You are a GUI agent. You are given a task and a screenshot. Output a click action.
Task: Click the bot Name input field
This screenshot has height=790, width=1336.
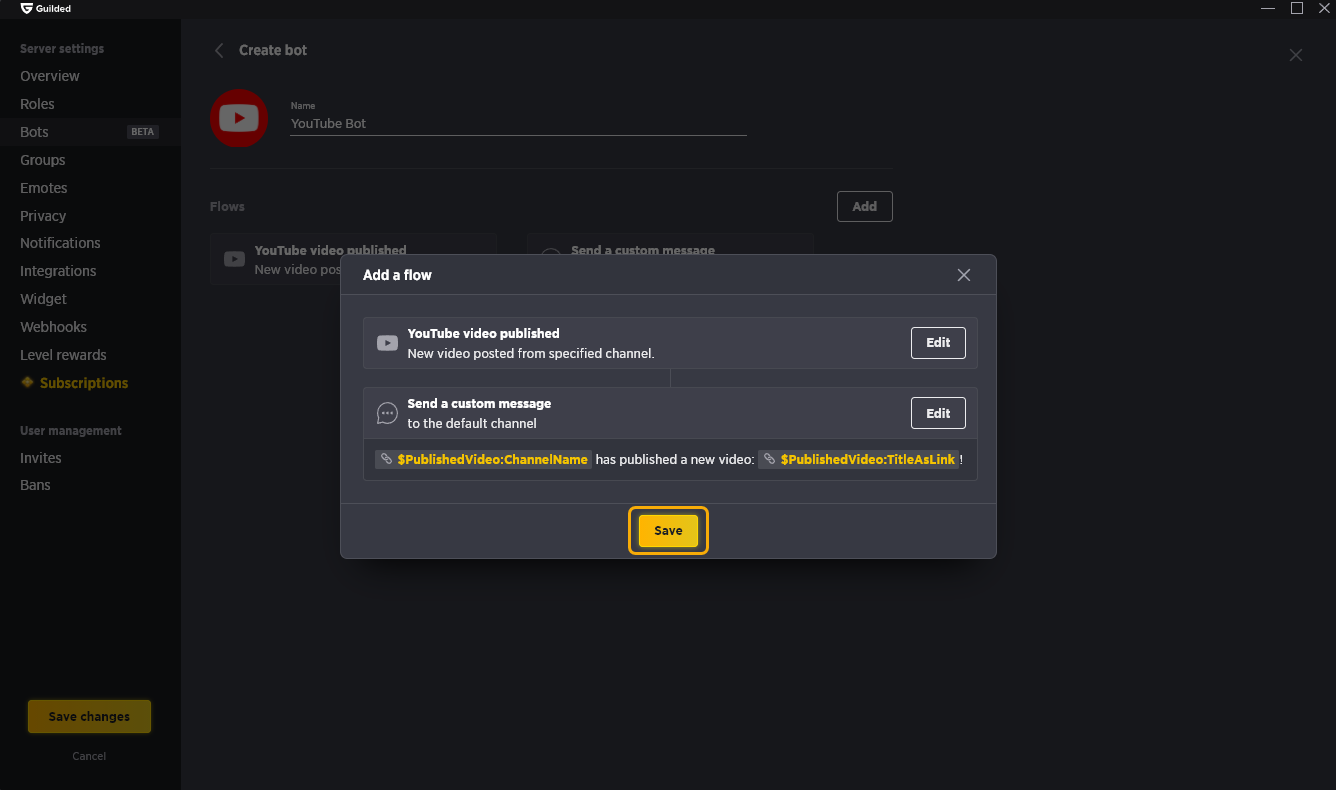pos(518,124)
